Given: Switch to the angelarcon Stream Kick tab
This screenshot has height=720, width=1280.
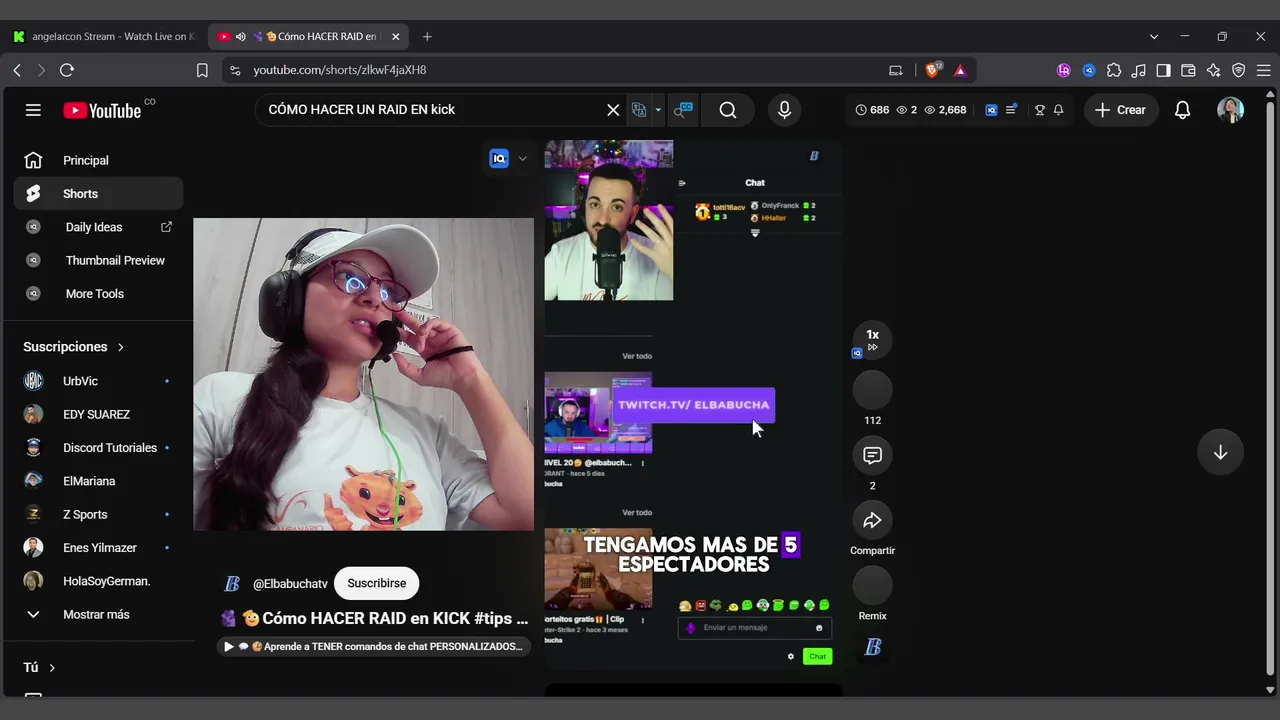Looking at the screenshot, I should [103, 37].
